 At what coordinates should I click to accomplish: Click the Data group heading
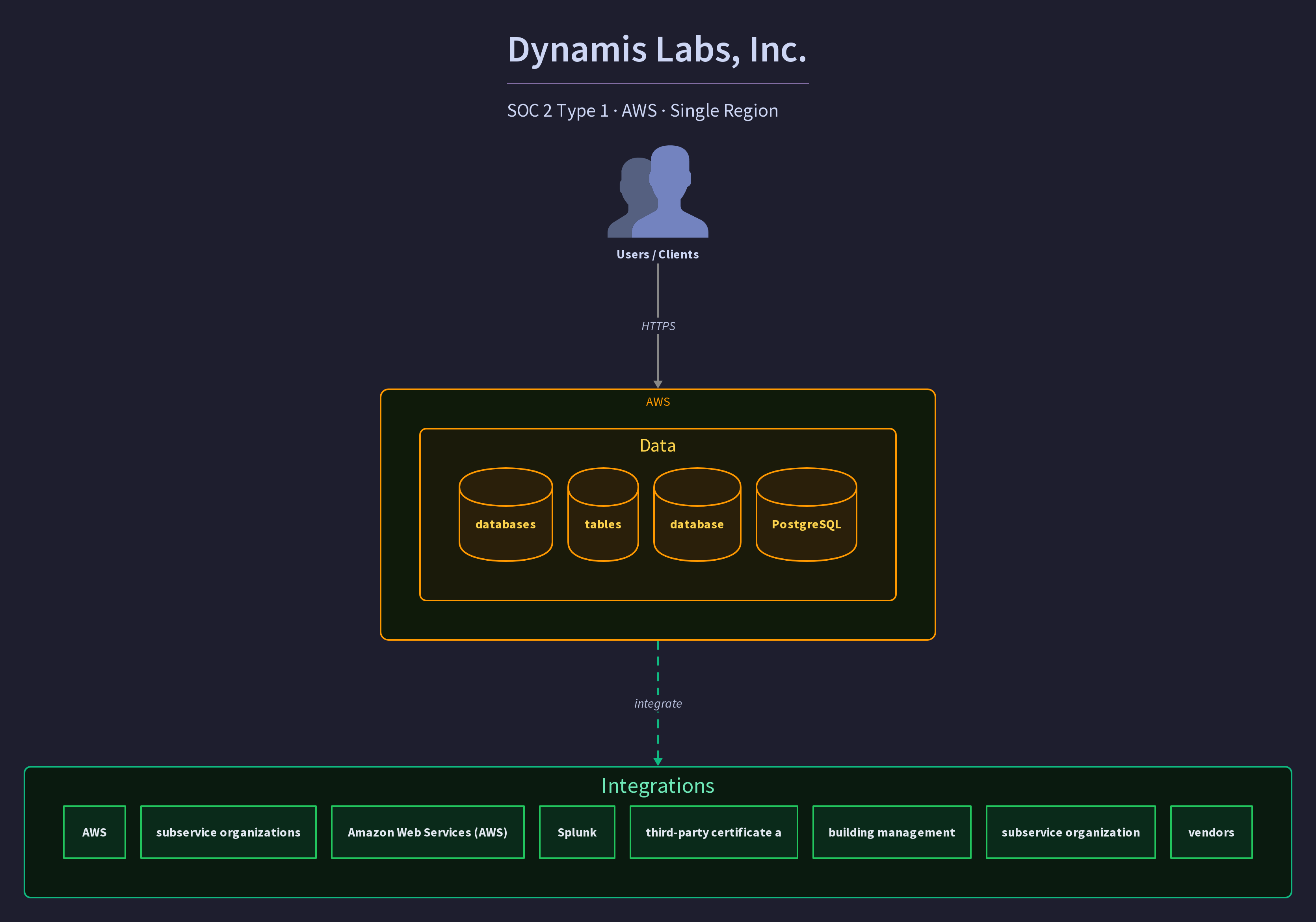point(658,445)
